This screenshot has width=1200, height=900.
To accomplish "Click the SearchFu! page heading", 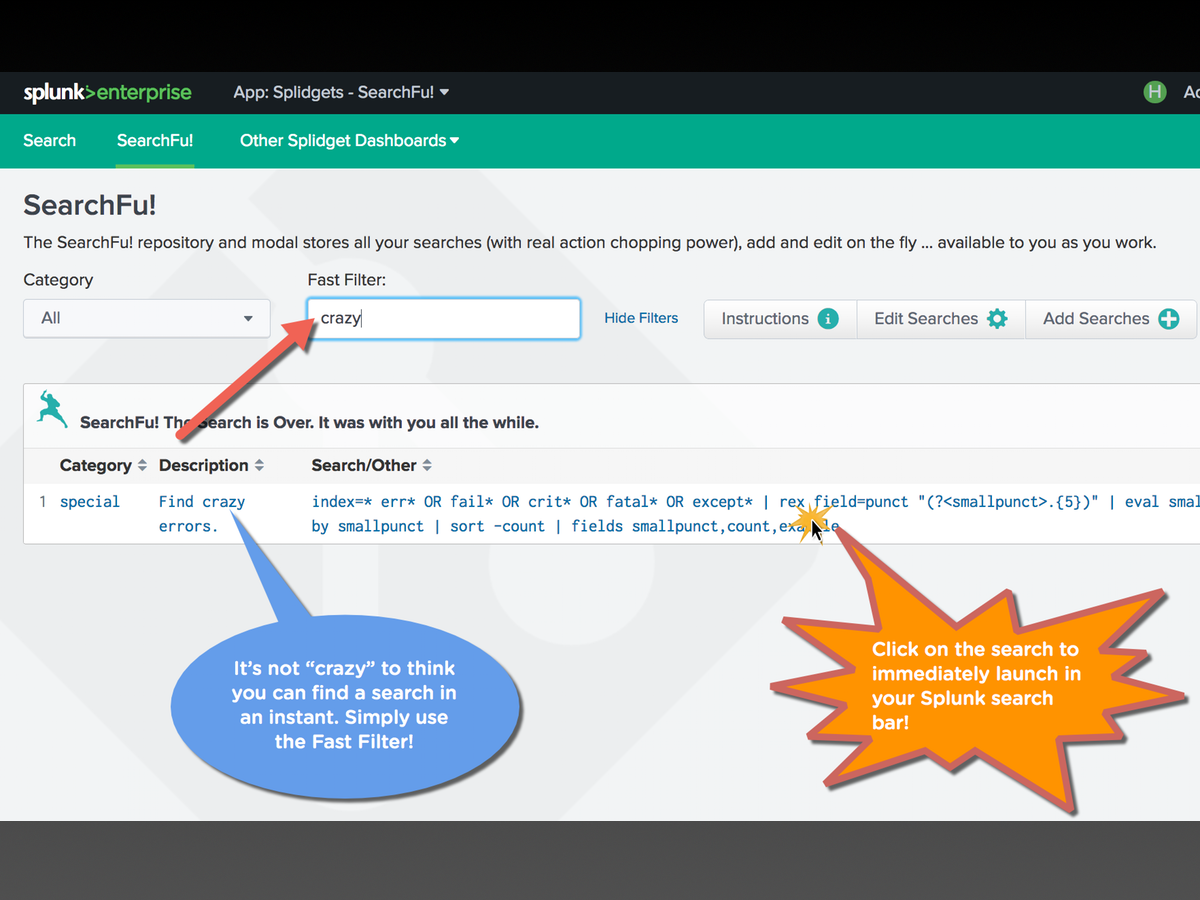I will click(x=90, y=206).
